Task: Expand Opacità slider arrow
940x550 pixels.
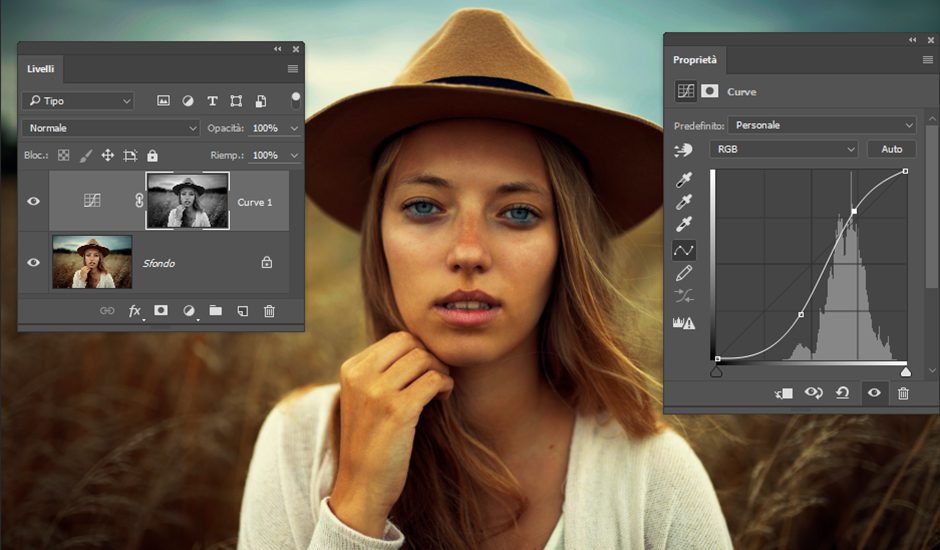Action: tap(294, 128)
